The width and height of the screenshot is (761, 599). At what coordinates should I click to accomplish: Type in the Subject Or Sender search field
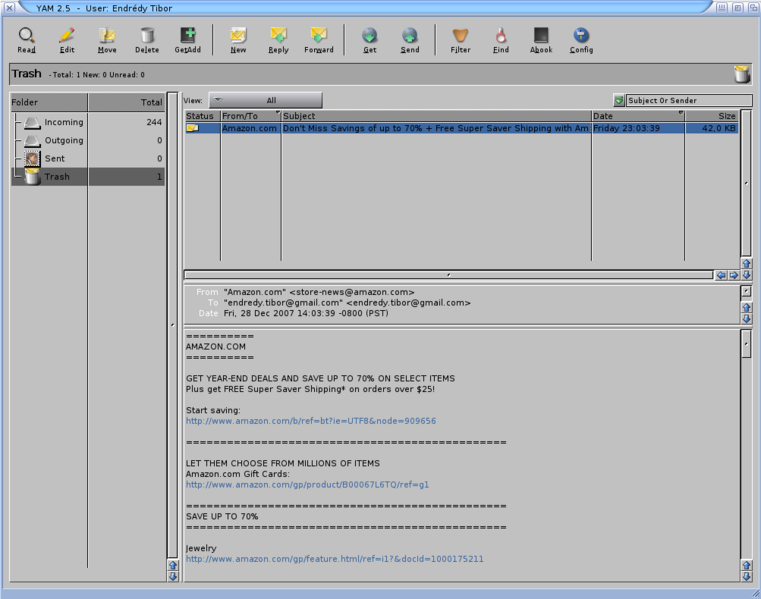pyautogui.click(x=688, y=101)
